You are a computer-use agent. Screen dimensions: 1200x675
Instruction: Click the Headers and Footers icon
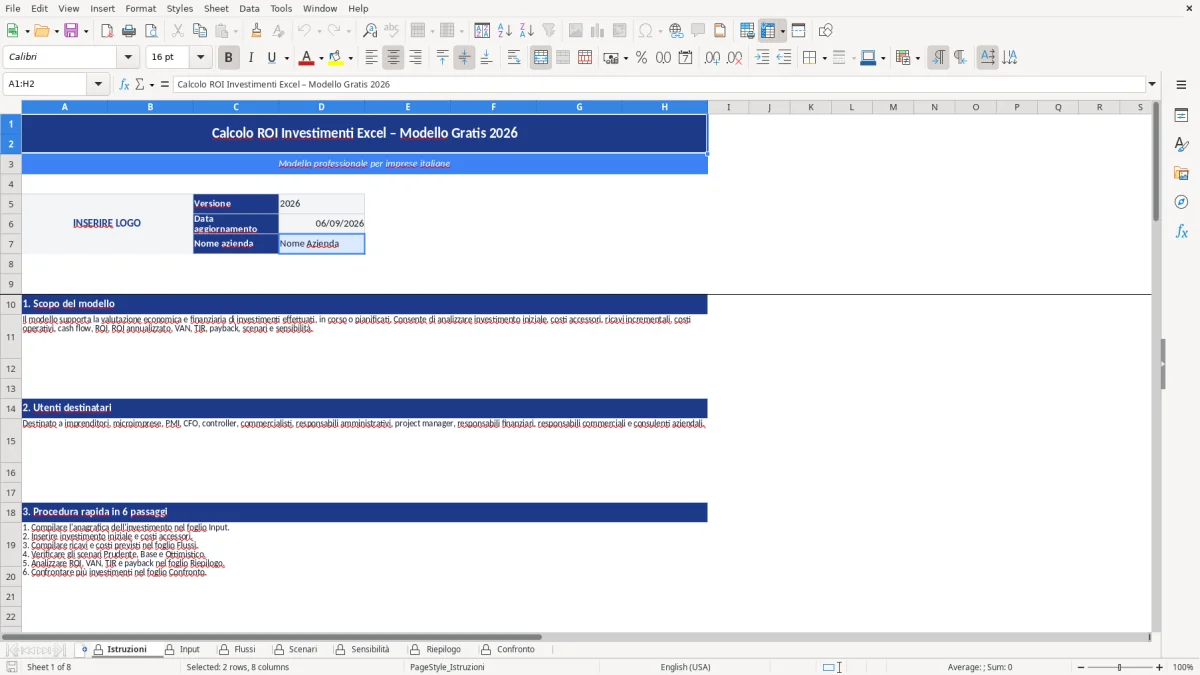pos(720,31)
